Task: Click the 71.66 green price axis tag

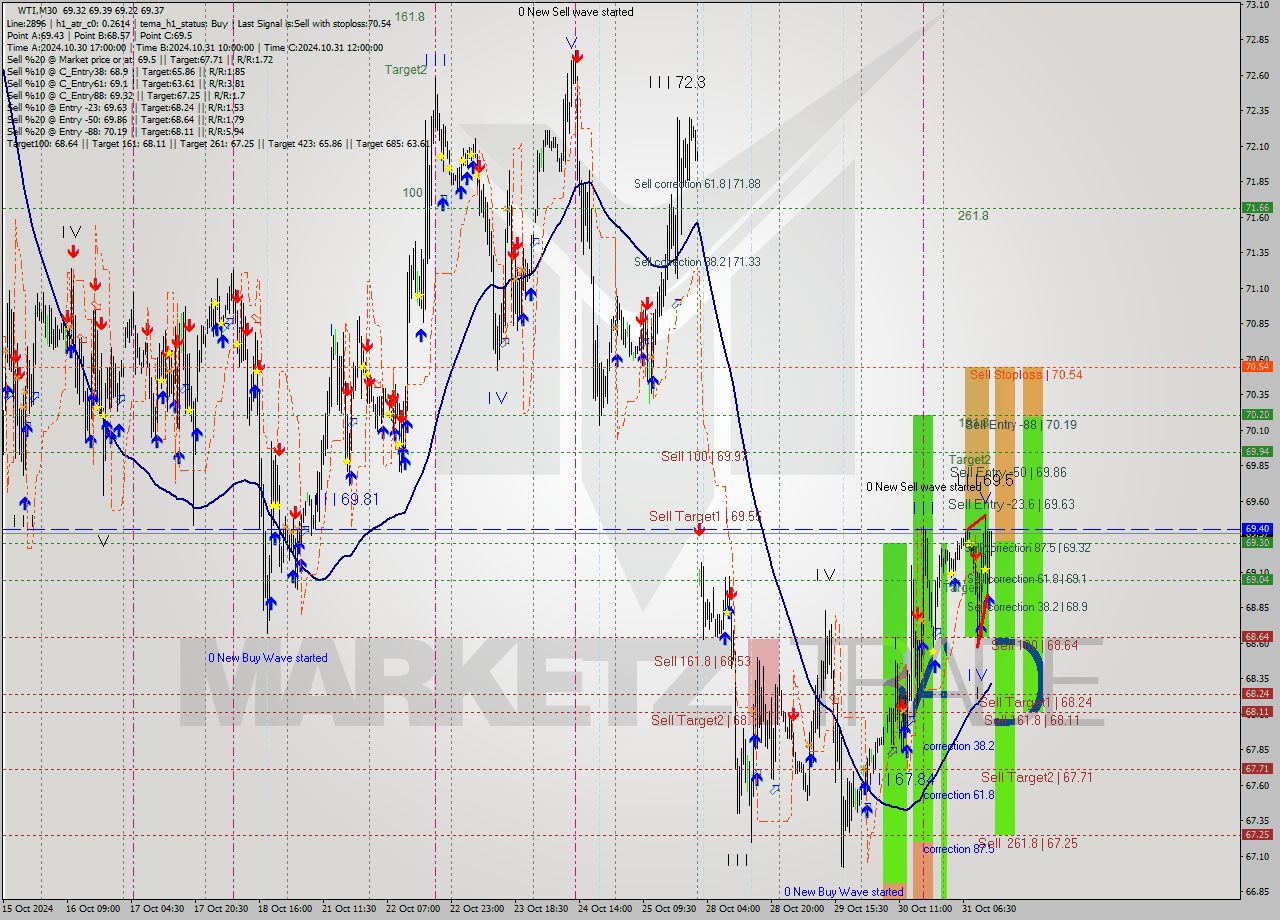Action: [x=1257, y=208]
